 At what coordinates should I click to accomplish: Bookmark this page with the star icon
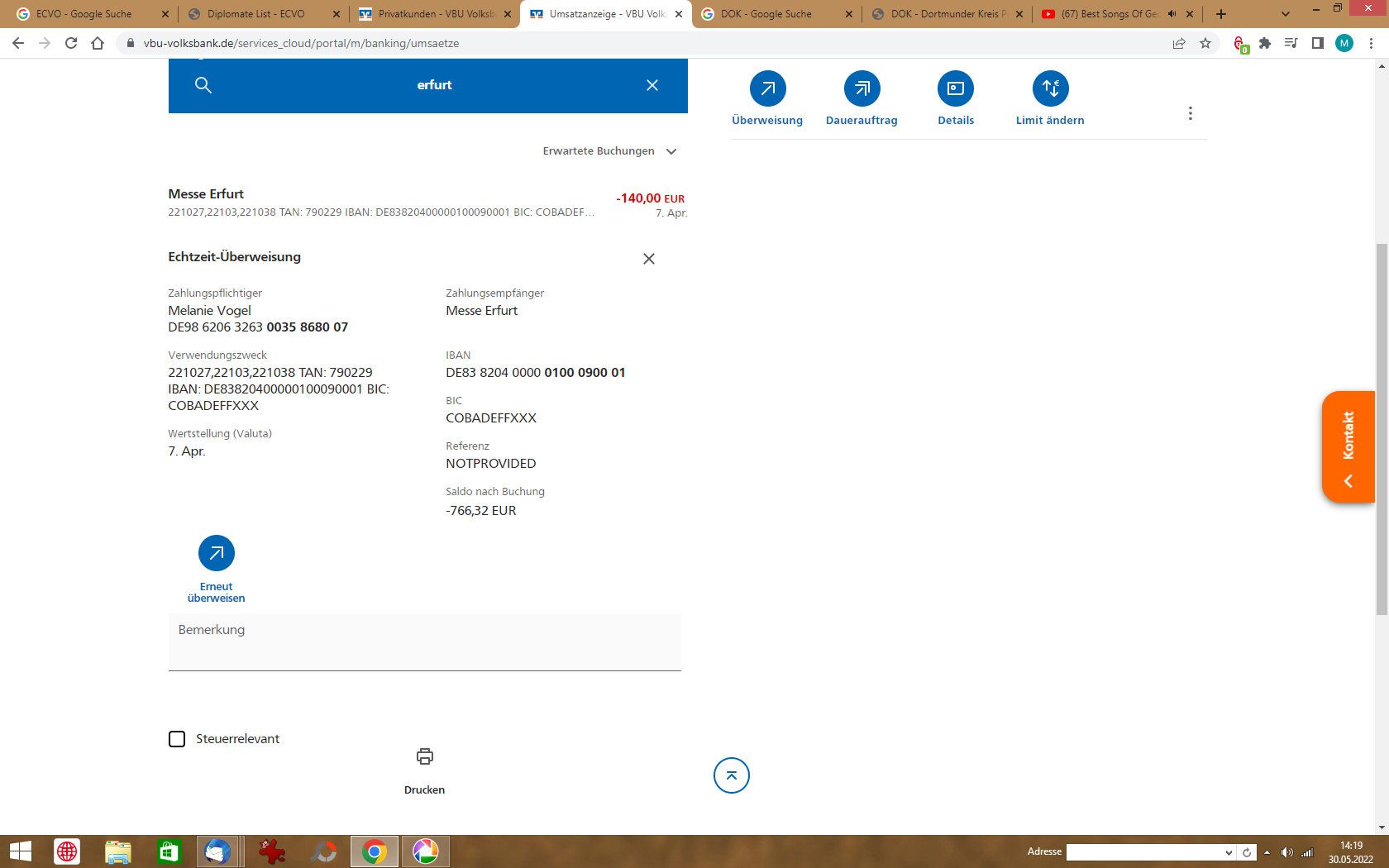1205,43
